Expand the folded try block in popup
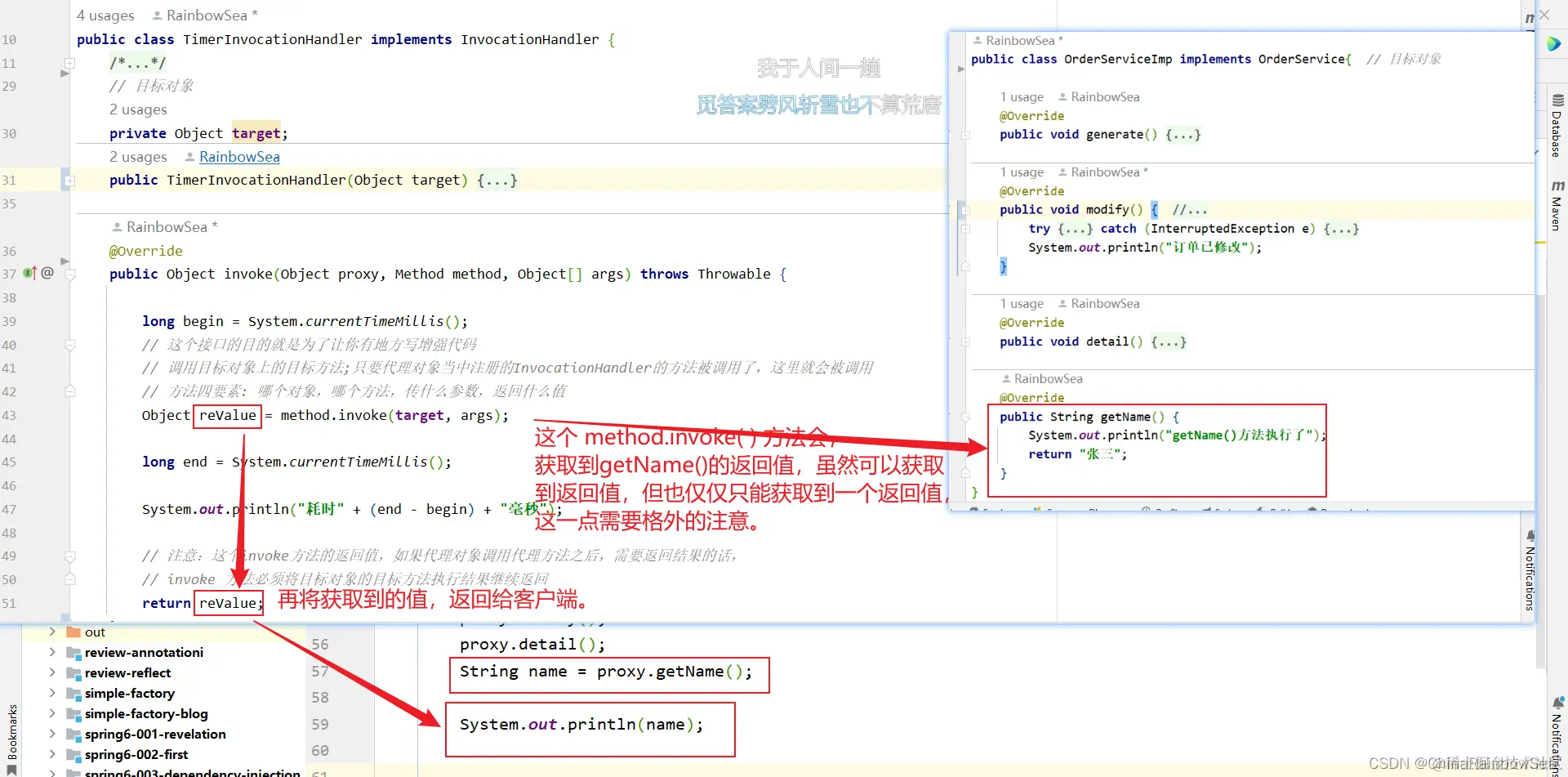The height and width of the screenshot is (777, 1568). (x=965, y=230)
